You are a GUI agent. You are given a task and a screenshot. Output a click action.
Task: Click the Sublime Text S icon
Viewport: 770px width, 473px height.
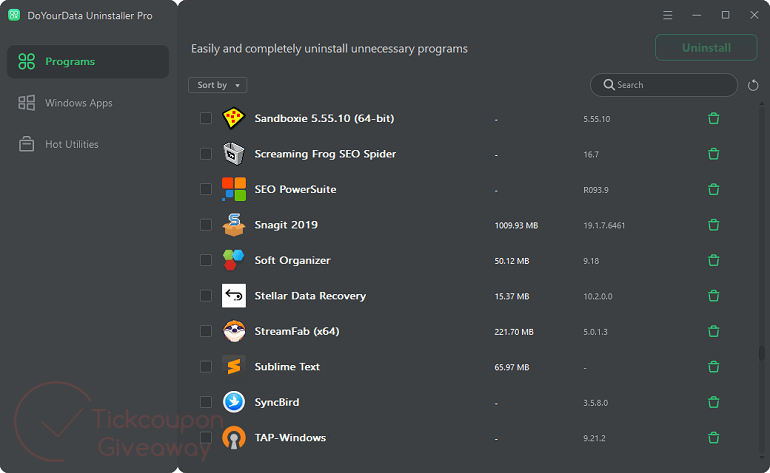pyautogui.click(x=234, y=367)
